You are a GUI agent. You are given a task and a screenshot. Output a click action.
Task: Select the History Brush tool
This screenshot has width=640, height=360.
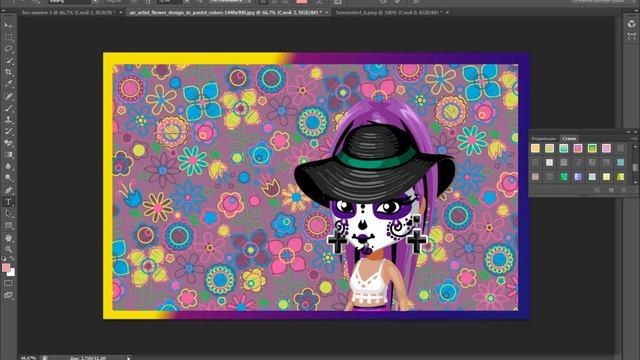8,131
